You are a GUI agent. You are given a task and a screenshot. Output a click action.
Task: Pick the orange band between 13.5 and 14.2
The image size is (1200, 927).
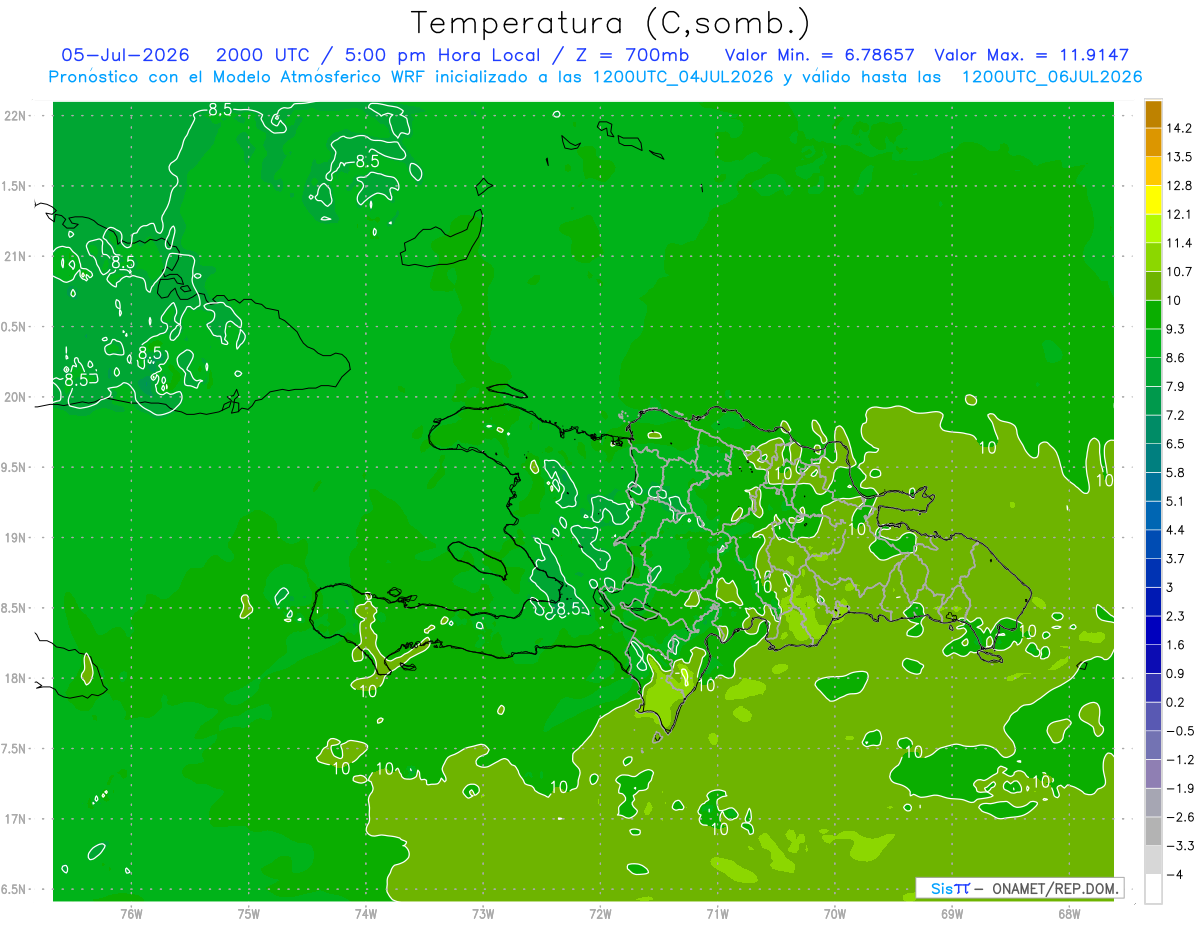[x=1153, y=143]
